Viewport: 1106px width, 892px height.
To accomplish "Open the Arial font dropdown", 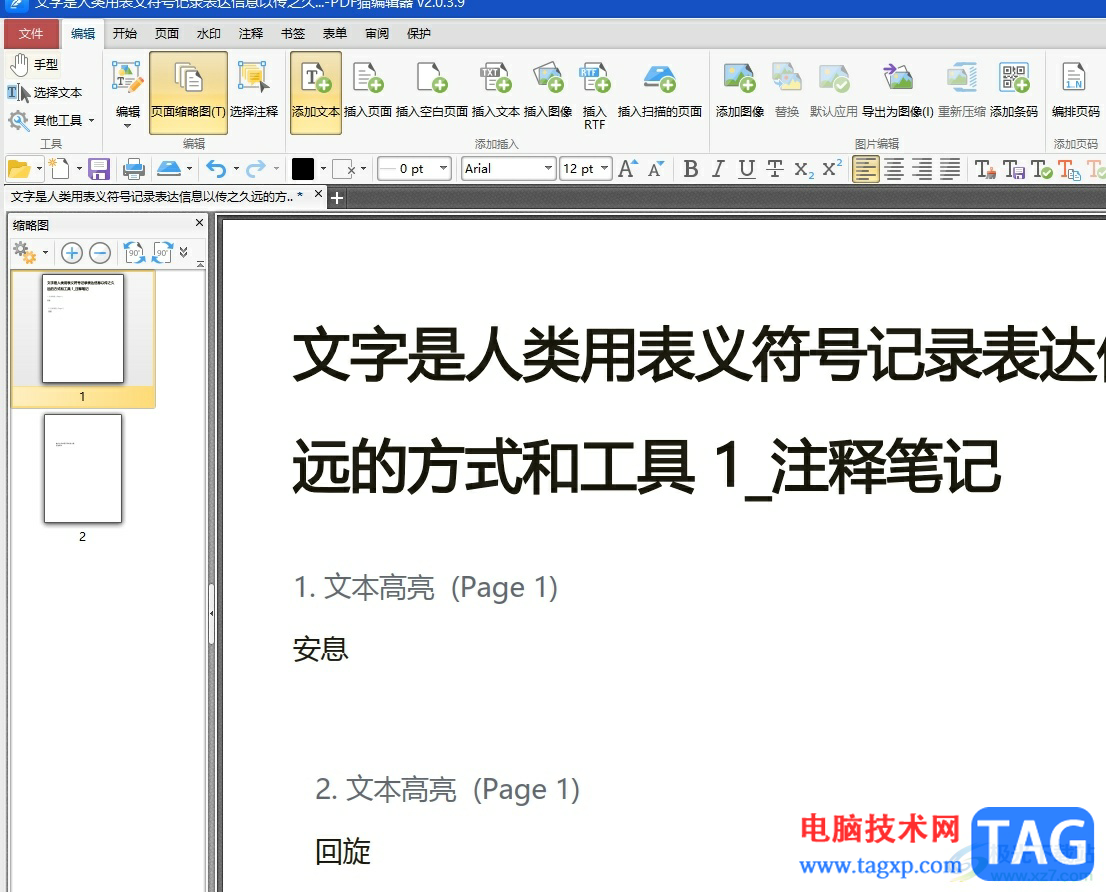I will point(548,168).
